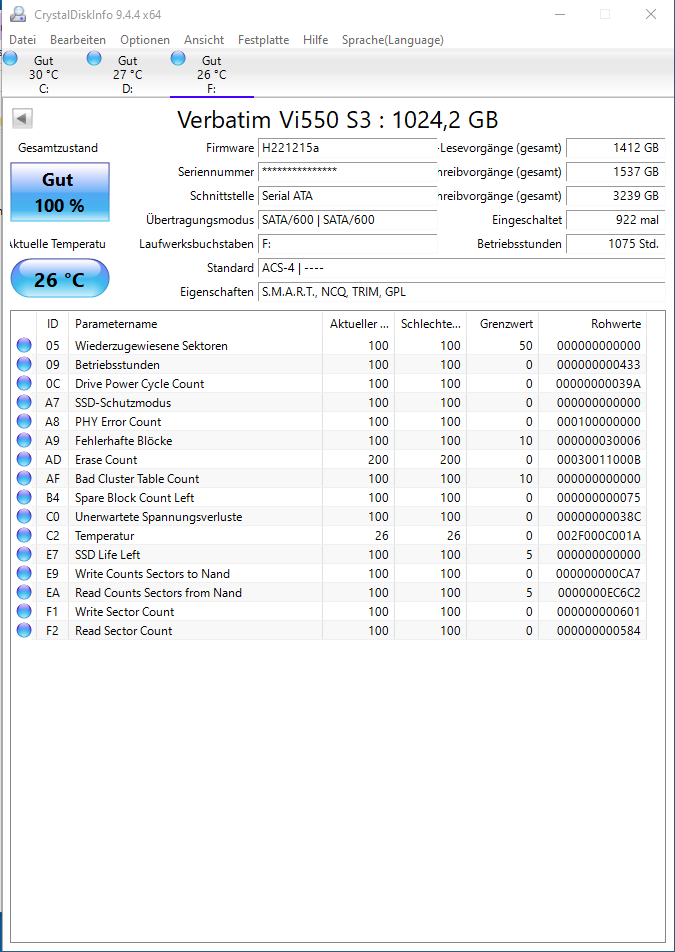This screenshot has width=675, height=952.
Task: Open the Sprache(Language) menu
Action: (393, 40)
